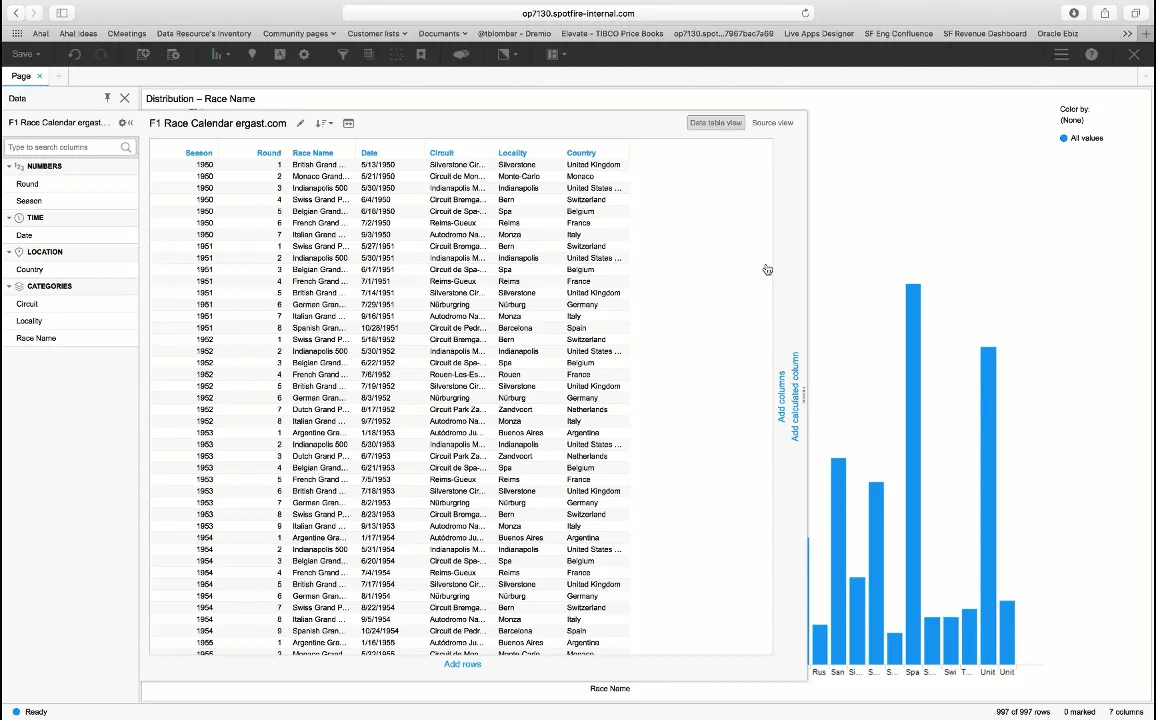Open Safari downloads icon
The image size is (1156, 720).
[1074, 13]
